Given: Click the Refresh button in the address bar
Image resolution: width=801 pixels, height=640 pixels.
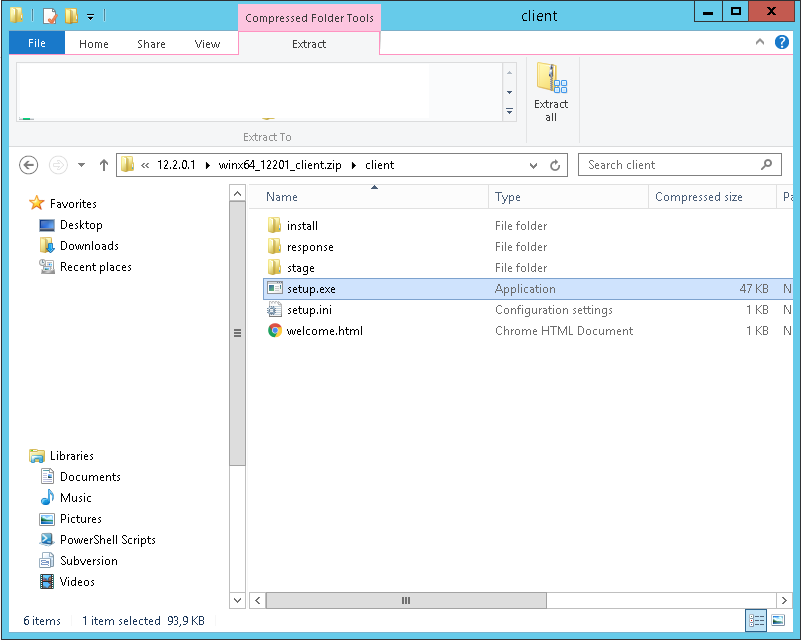Looking at the screenshot, I should [x=557, y=165].
